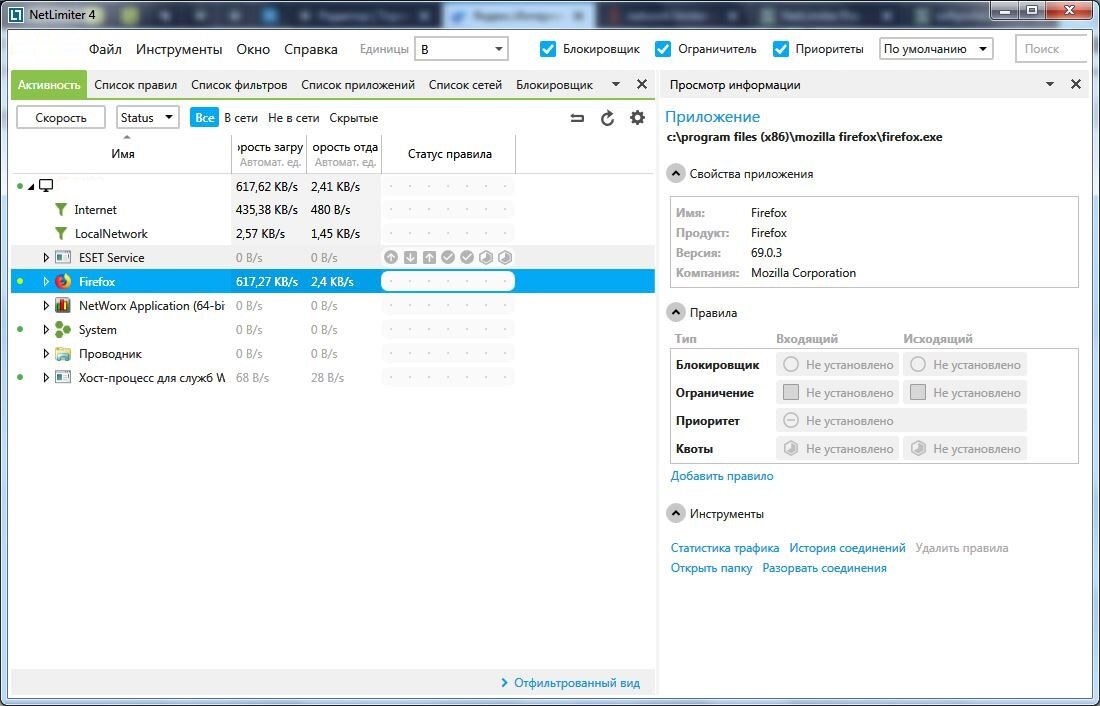Open the Единицы units dropdown
The height and width of the screenshot is (706, 1100).
point(461,49)
